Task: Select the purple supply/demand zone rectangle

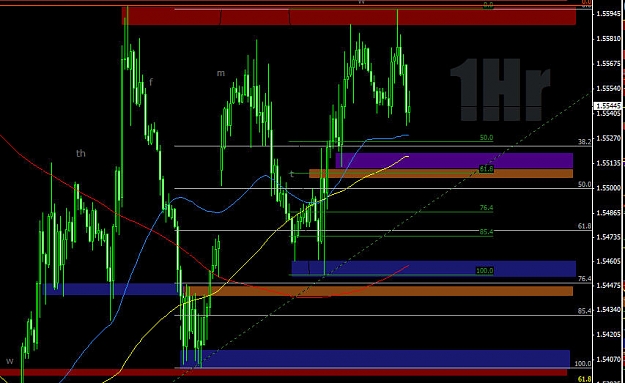Action: [454, 161]
